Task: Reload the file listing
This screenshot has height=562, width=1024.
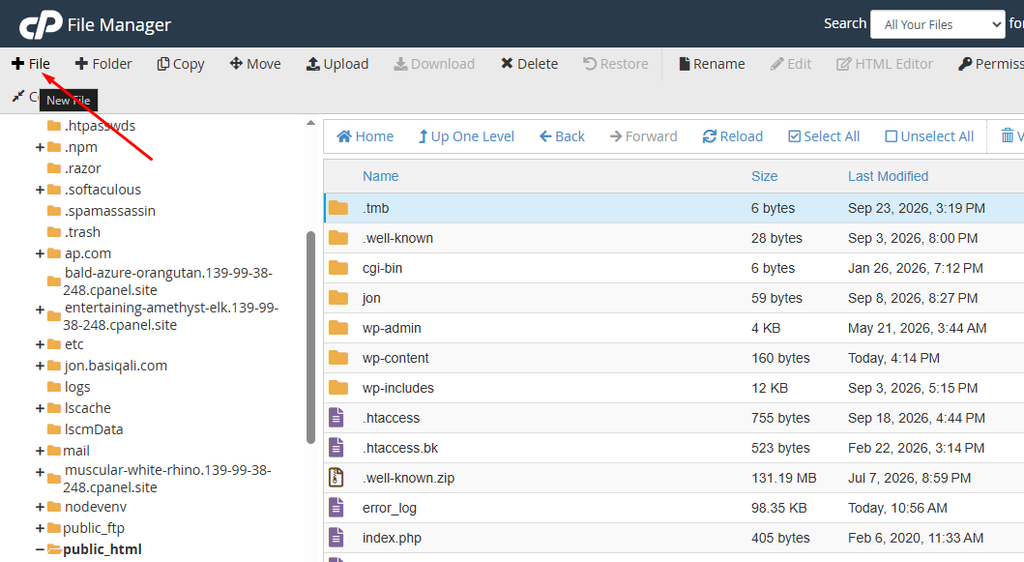Action: (733, 136)
